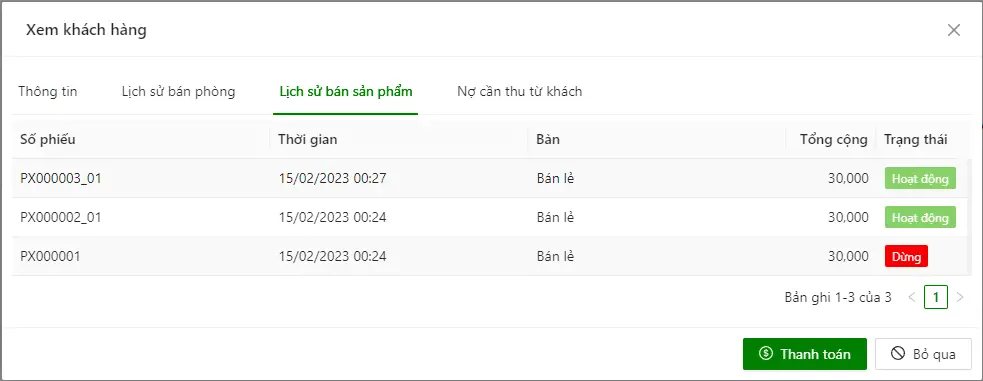This screenshot has width=983, height=381.
Task: Click the Thanh toán button
Action: 805,354
